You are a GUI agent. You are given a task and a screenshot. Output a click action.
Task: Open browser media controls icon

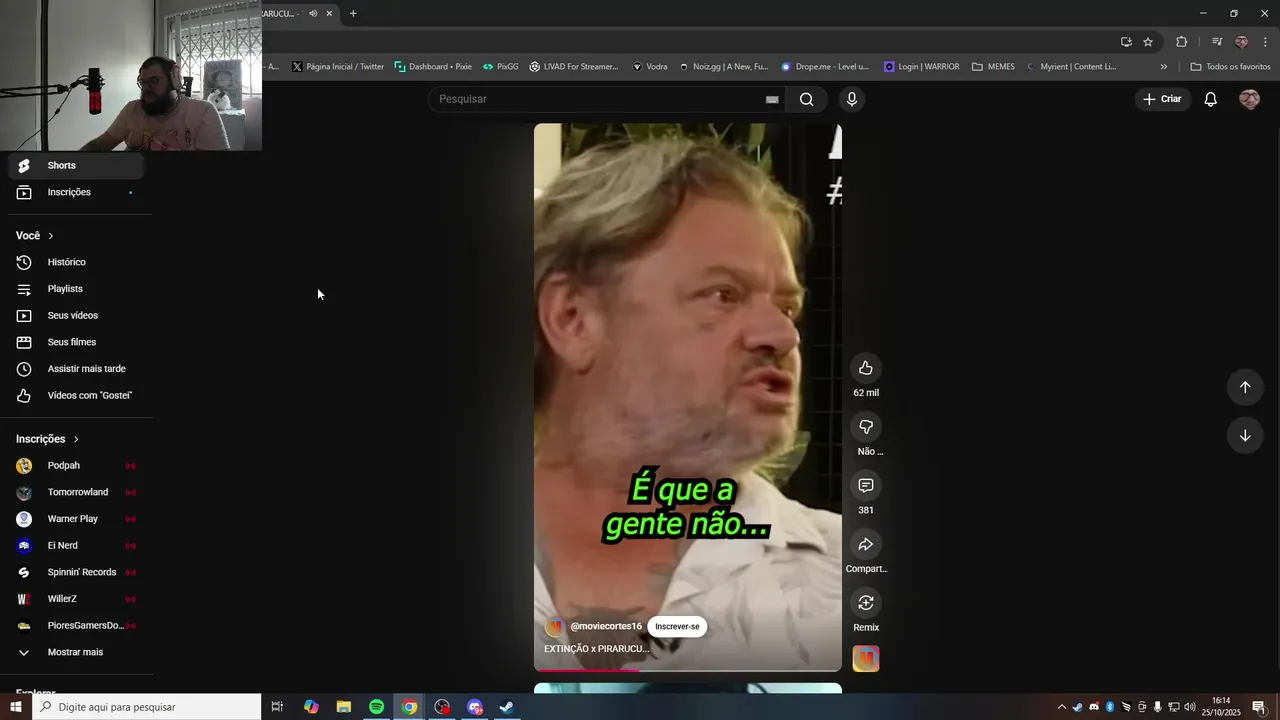(1216, 42)
